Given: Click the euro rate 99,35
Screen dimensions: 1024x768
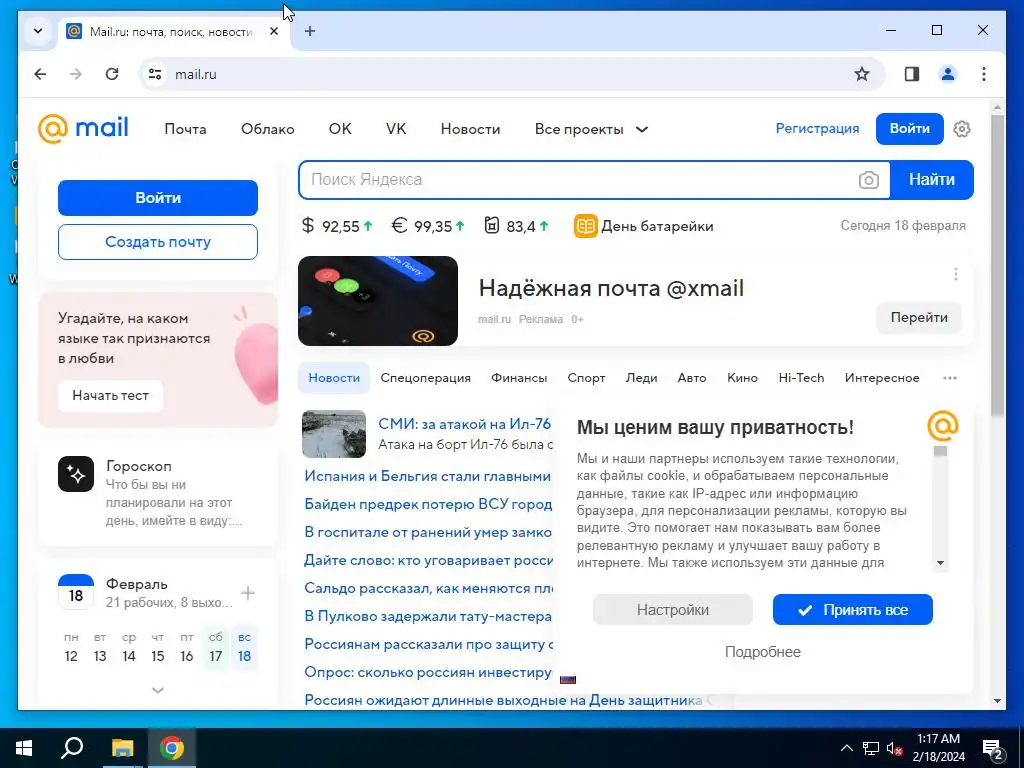Looking at the screenshot, I should tap(428, 226).
